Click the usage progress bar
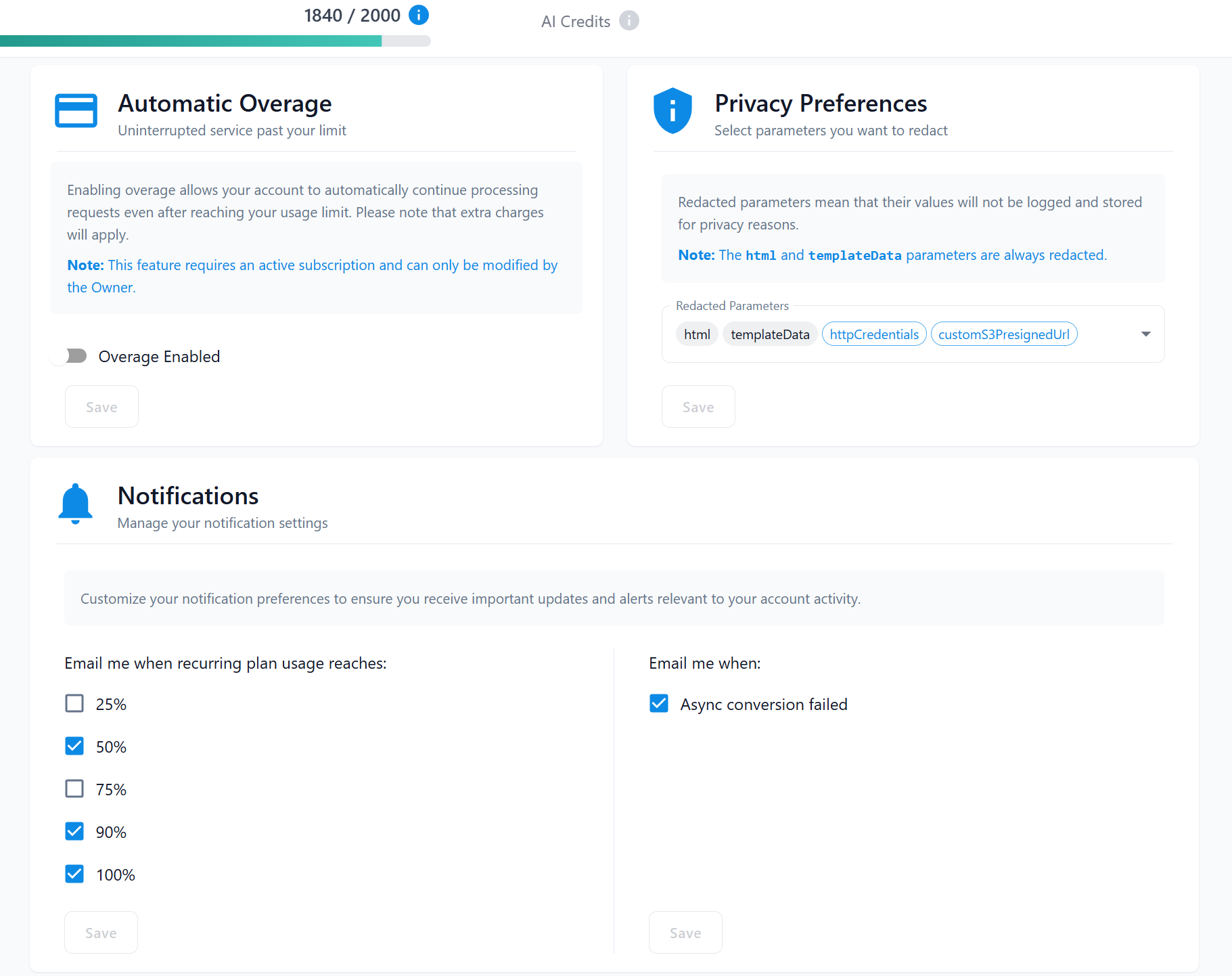This screenshot has height=976, width=1232. point(215,41)
